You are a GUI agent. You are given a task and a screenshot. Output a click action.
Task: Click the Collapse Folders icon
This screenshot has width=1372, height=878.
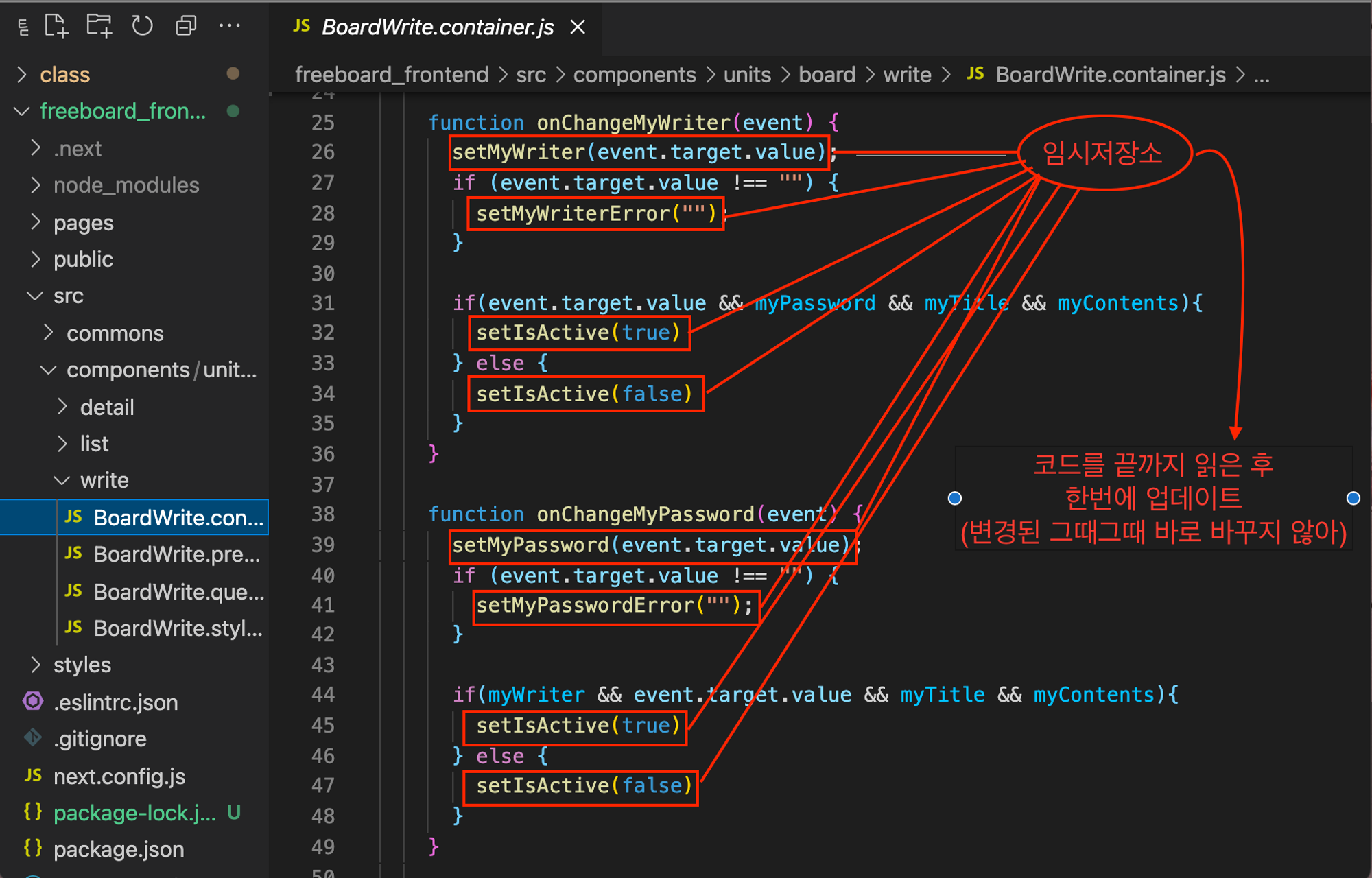point(186,27)
